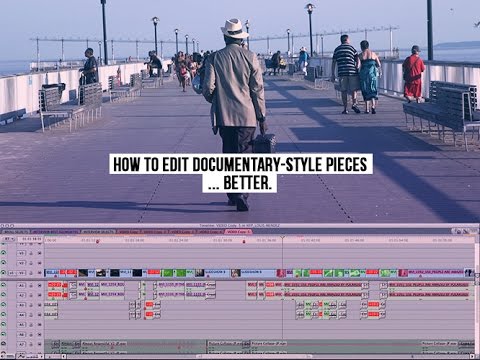
Task: Toggle Auto Select on track A1
Action: pos(39,286)
